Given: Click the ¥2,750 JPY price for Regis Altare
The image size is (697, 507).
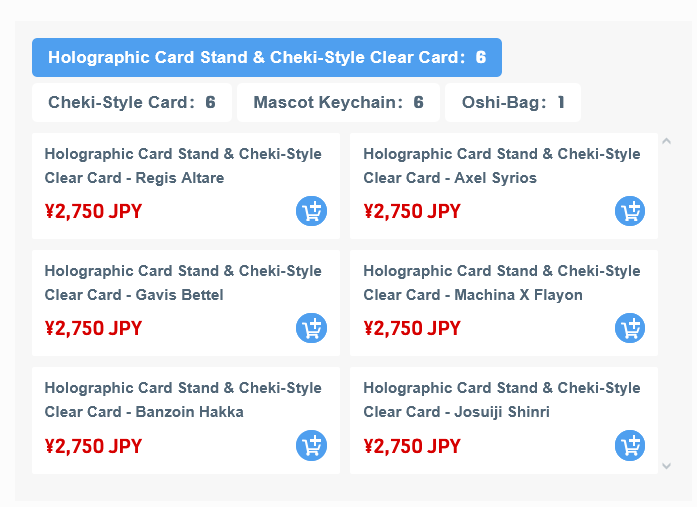Looking at the screenshot, I should (x=94, y=211).
